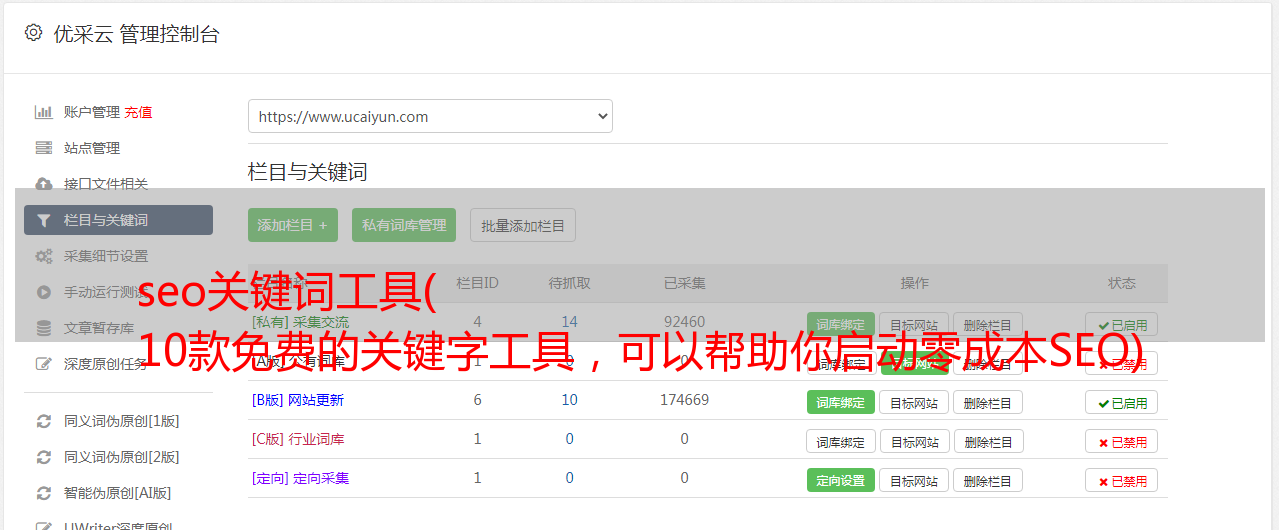The image size is (1279, 530).
Task: Click the edit icon for 深度原创任务
Action: [43, 364]
